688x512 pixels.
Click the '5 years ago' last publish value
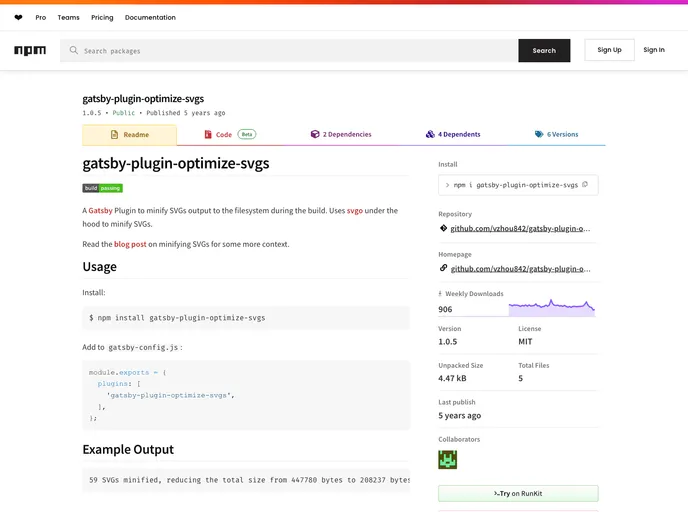(459, 415)
